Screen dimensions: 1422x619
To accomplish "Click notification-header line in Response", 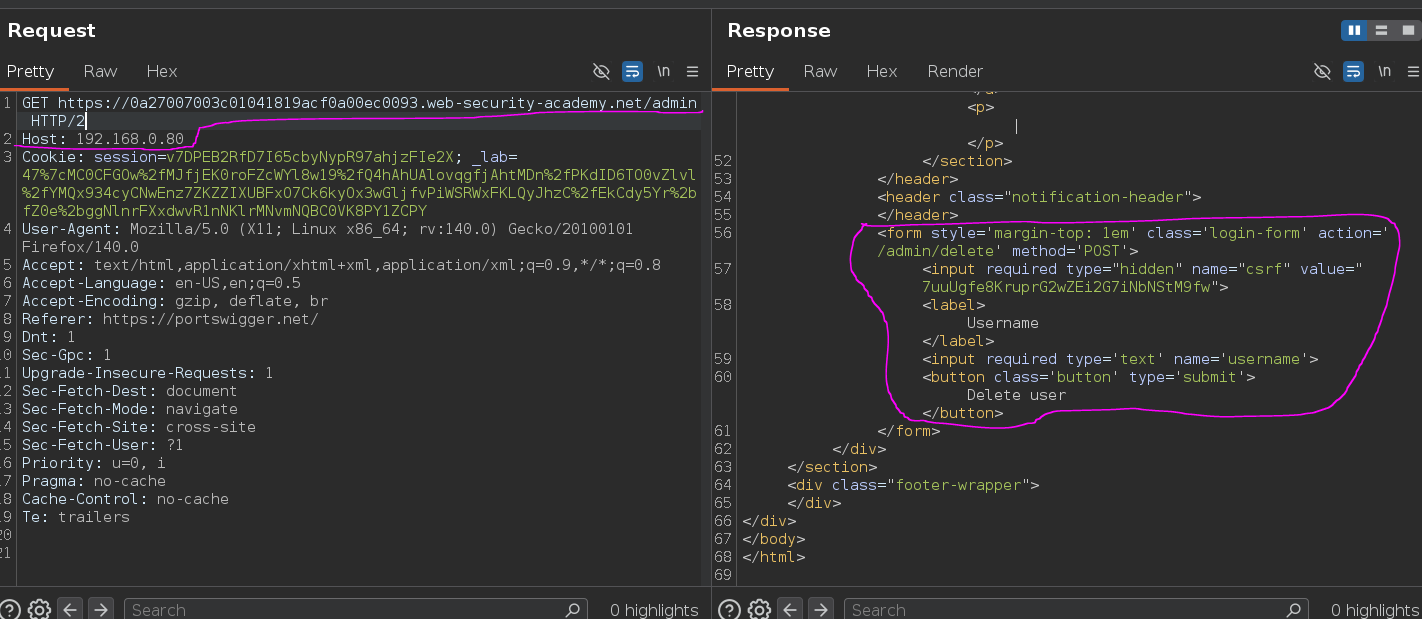I will pos(1039,197).
